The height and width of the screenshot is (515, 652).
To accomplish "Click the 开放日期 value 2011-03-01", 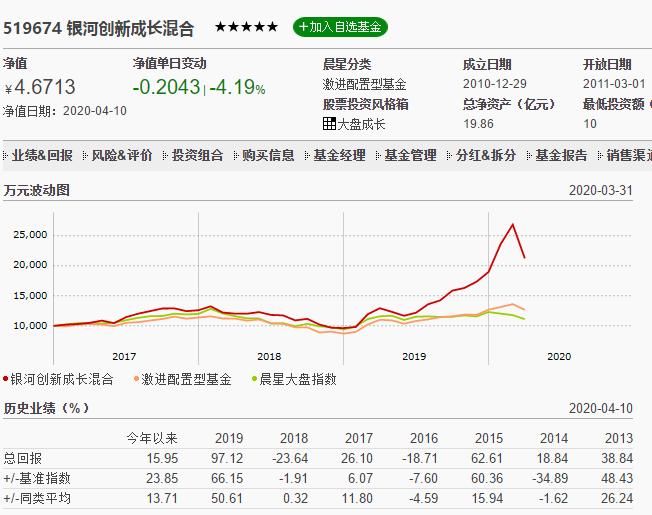I will 614,84.
